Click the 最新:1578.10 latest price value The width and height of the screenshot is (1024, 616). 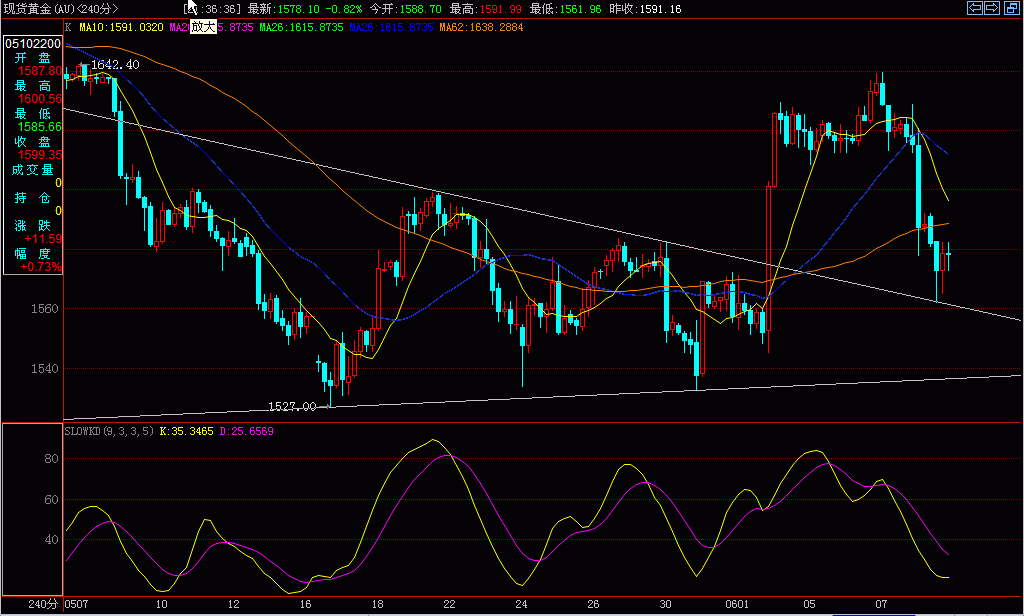[283, 8]
